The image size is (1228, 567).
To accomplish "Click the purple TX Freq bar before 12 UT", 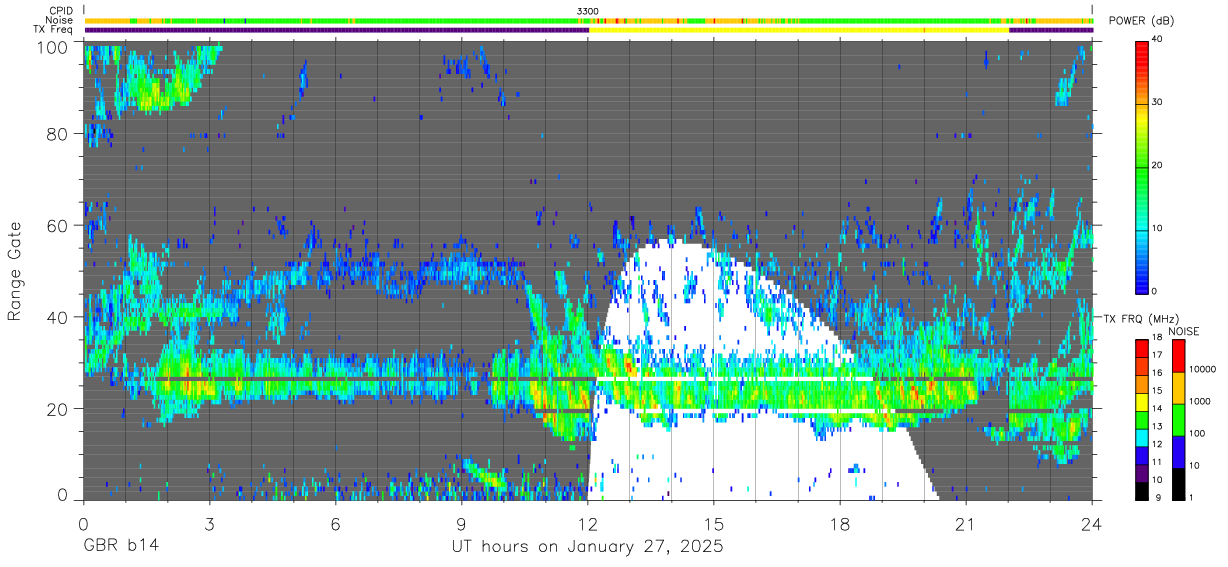I will pyautogui.click(x=336, y=30).
